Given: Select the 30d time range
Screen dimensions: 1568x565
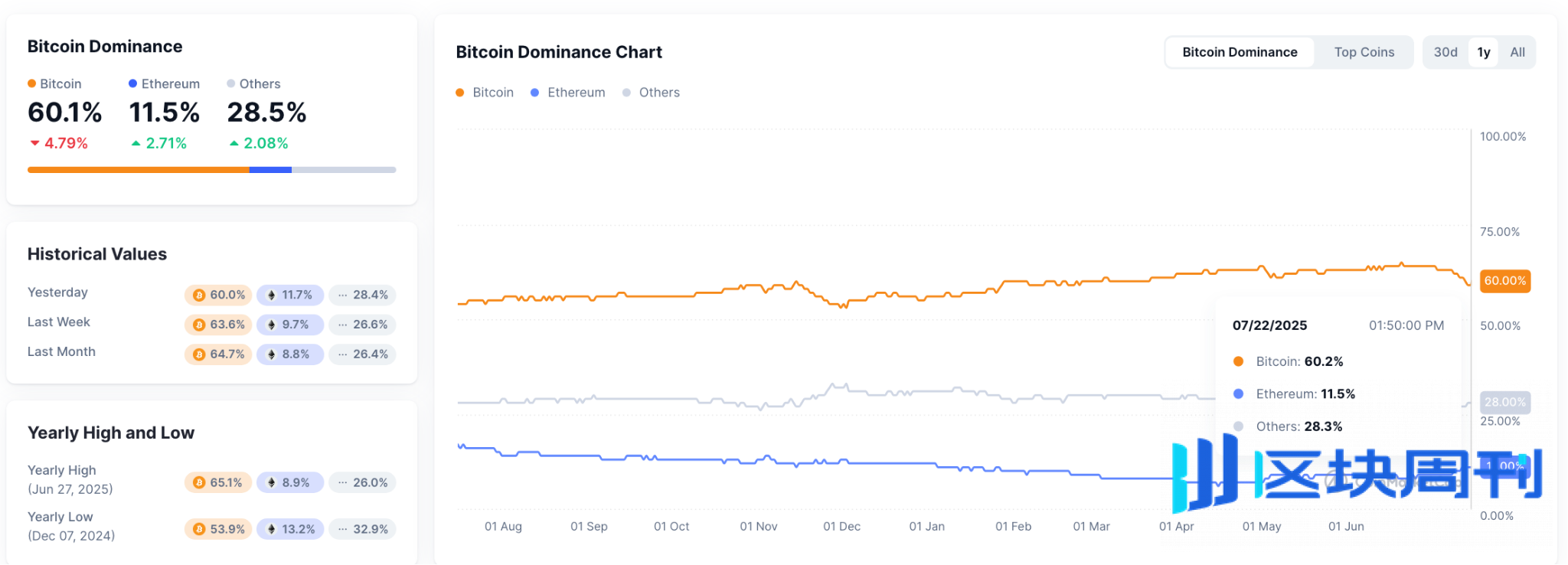Looking at the screenshot, I should click(x=1445, y=52).
